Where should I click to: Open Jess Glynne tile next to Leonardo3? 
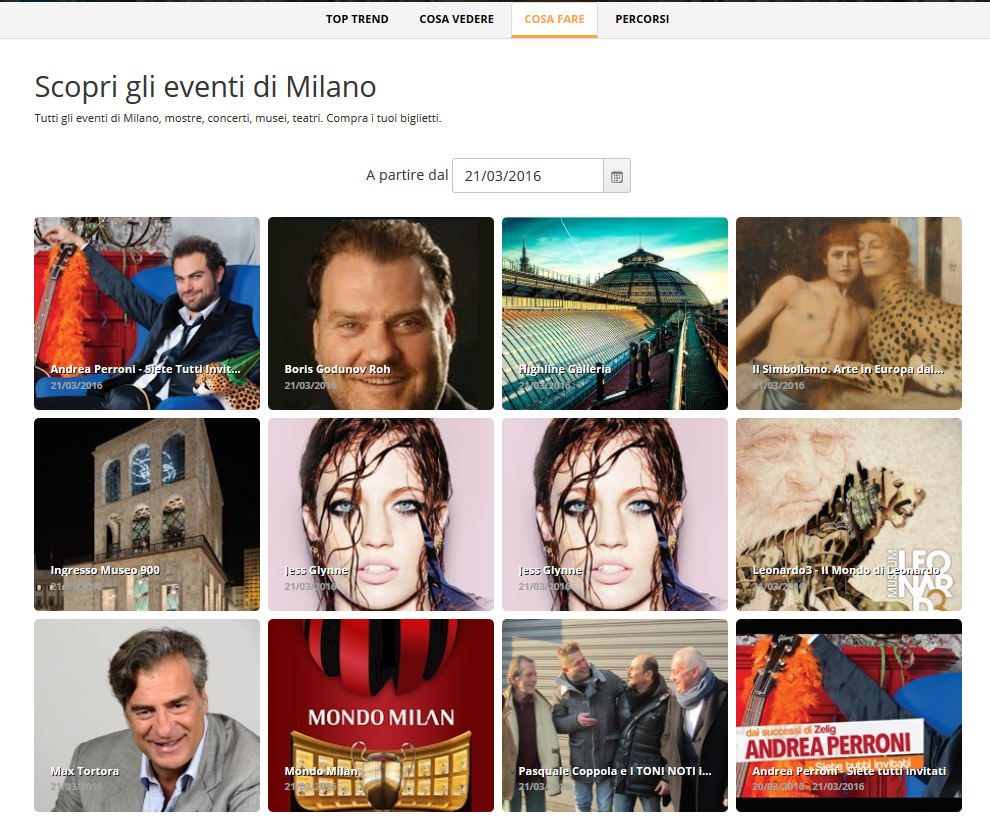[615, 514]
